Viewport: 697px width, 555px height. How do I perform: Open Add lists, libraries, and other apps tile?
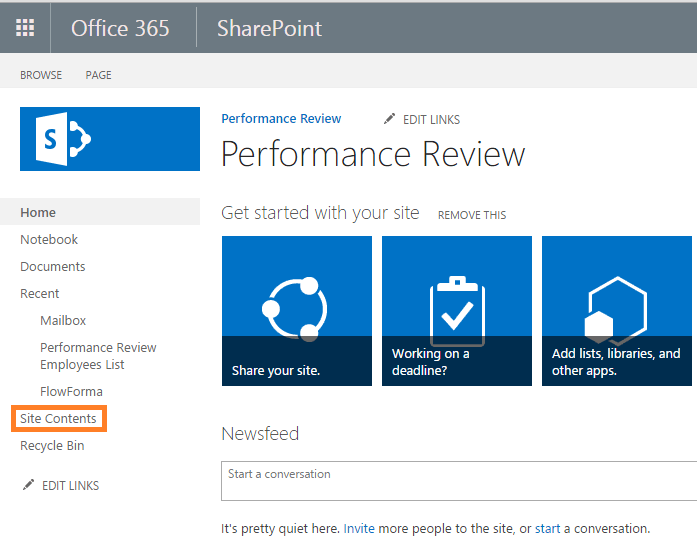tap(617, 311)
